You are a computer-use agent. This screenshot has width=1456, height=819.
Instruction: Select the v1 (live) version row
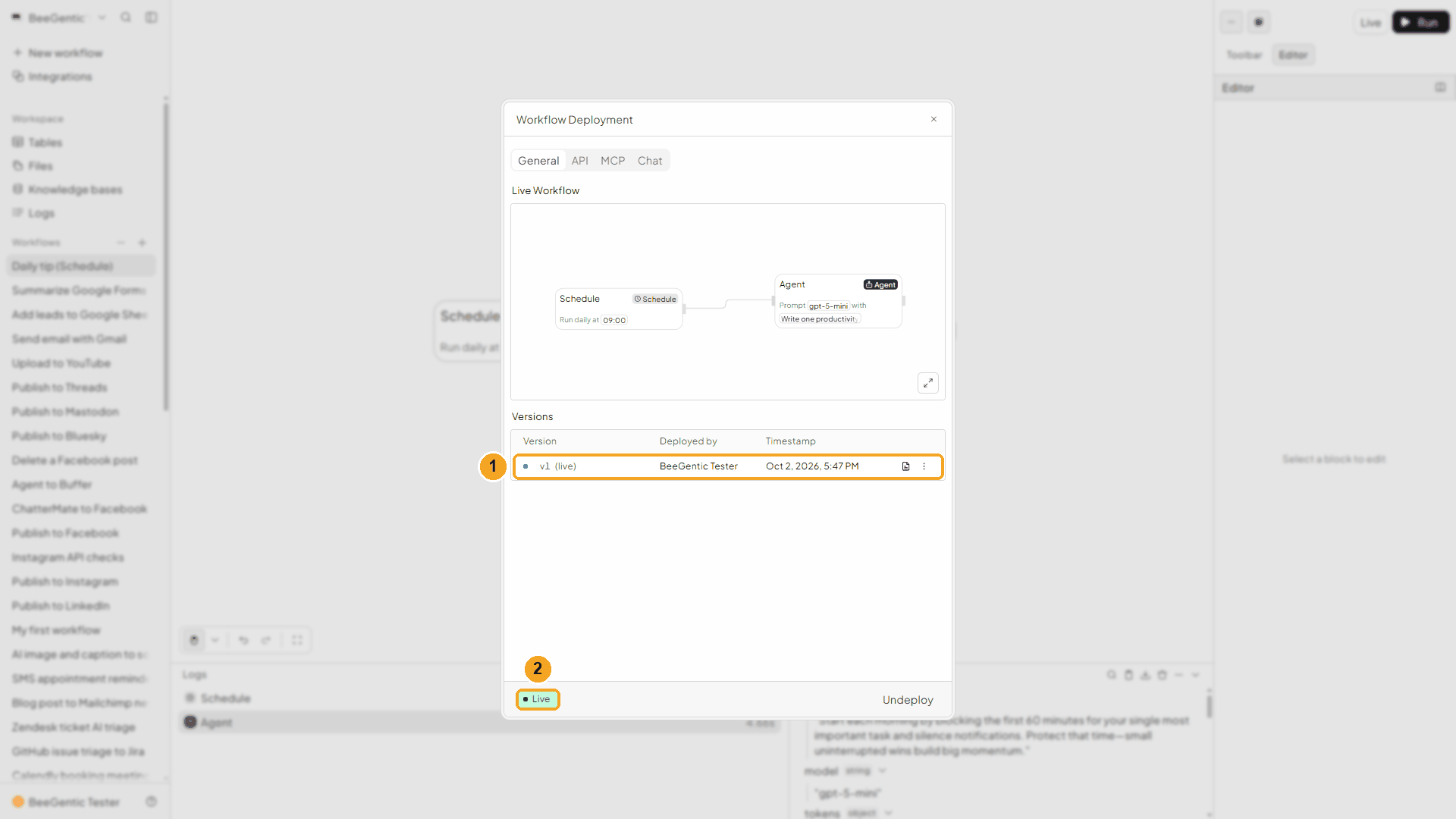(x=728, y=466)
